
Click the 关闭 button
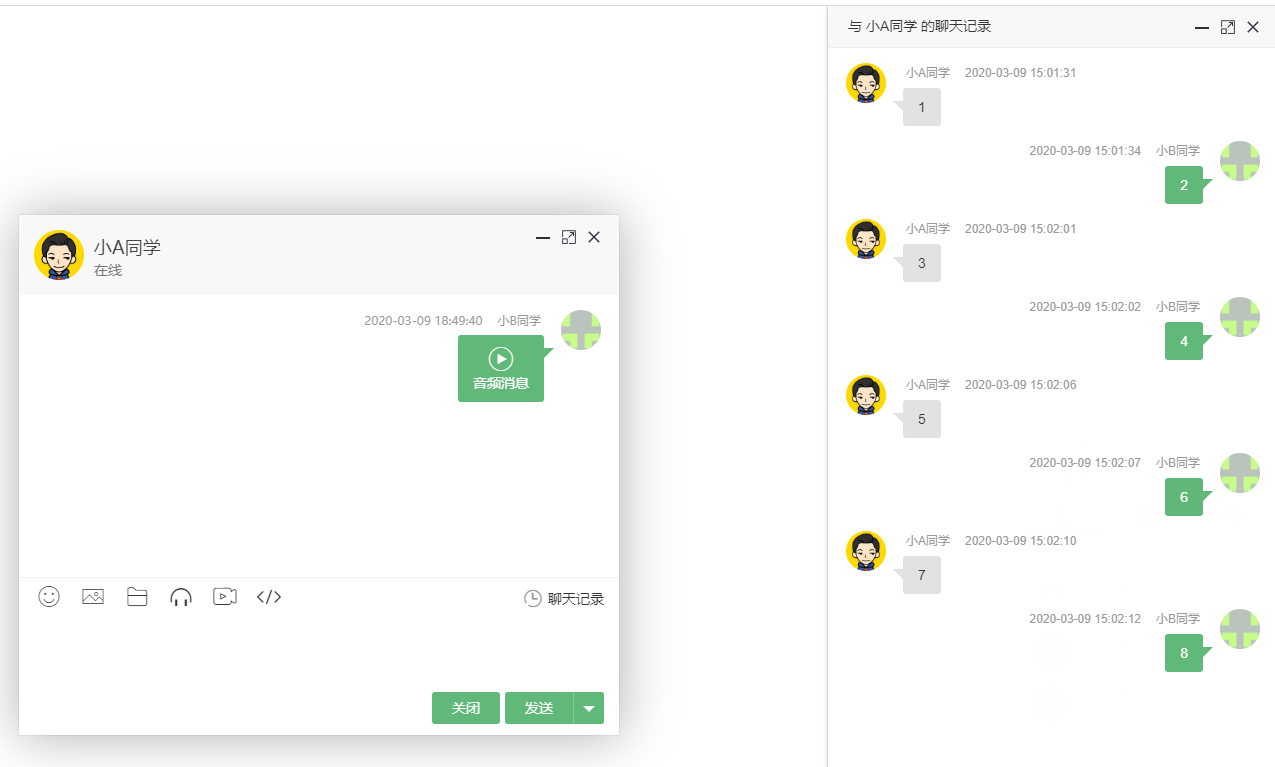466,708
